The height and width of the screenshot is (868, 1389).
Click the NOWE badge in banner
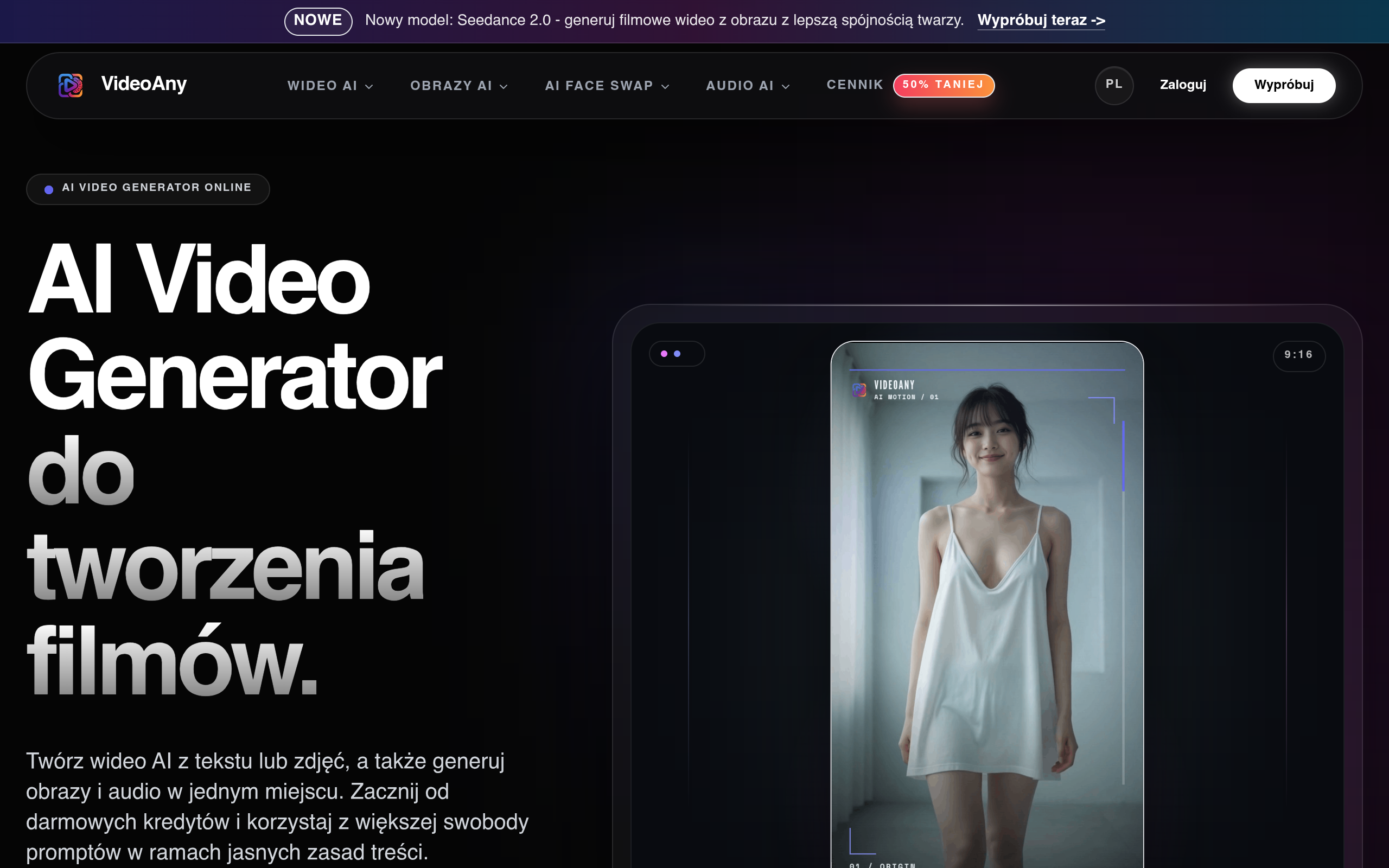[x=318, y=21]
